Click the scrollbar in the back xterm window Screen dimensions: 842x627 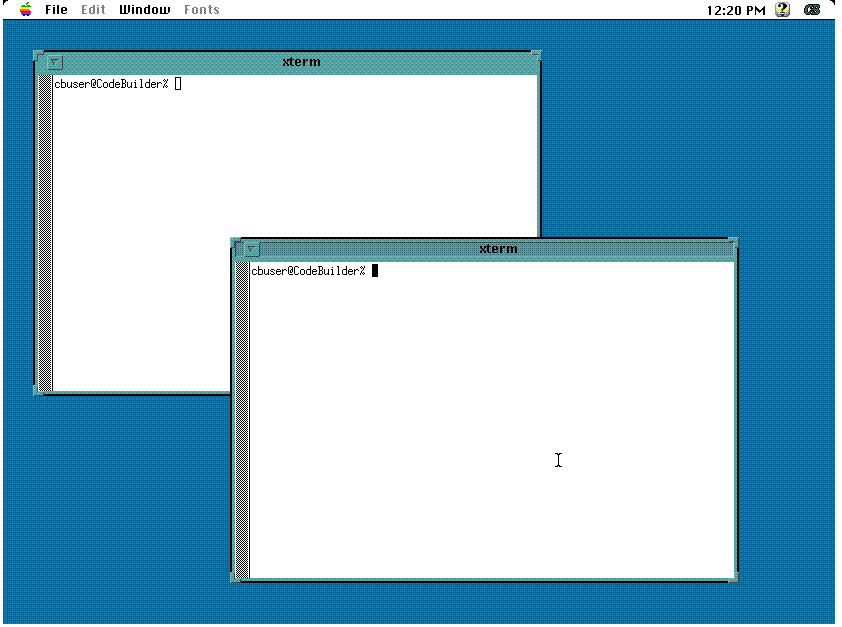point(46,234)
